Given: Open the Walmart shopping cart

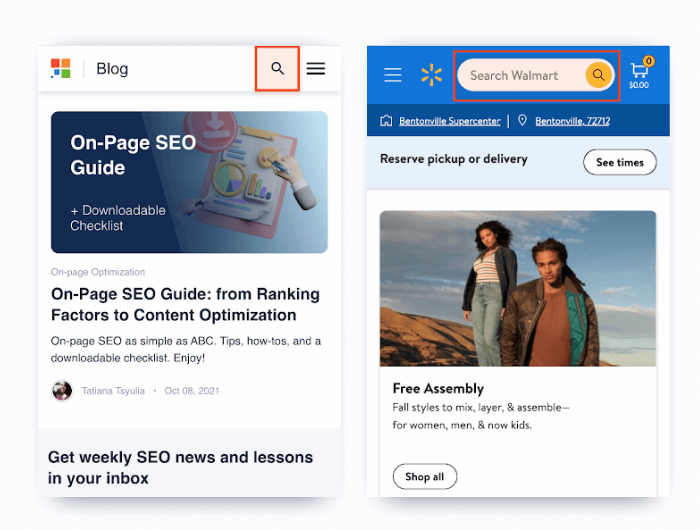Looking at the screenshot, I should point(639,71).
